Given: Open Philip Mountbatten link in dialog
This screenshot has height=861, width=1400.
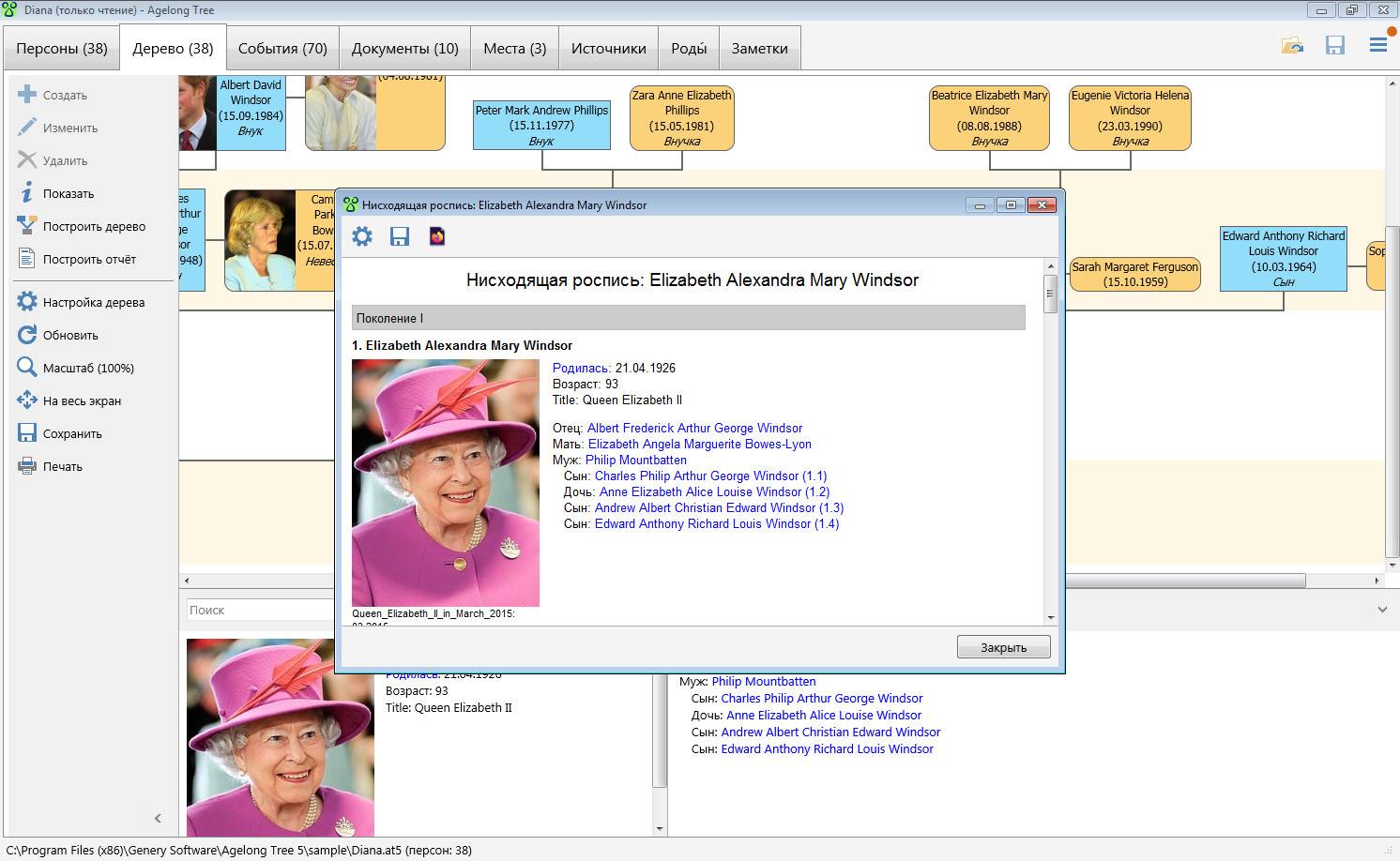Looking at the screenshot, I should pyautogui.click(x=636, y=460).
